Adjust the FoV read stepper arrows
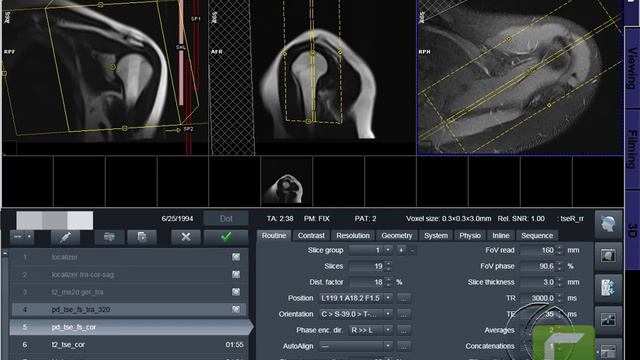Image resolution: width=640 pixels, height=360 pixels. point(560,250)
